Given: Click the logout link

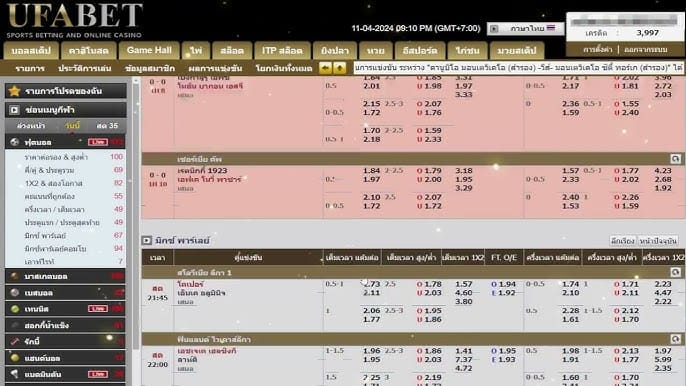Looking at the screenshot, I should pos(646,49).
